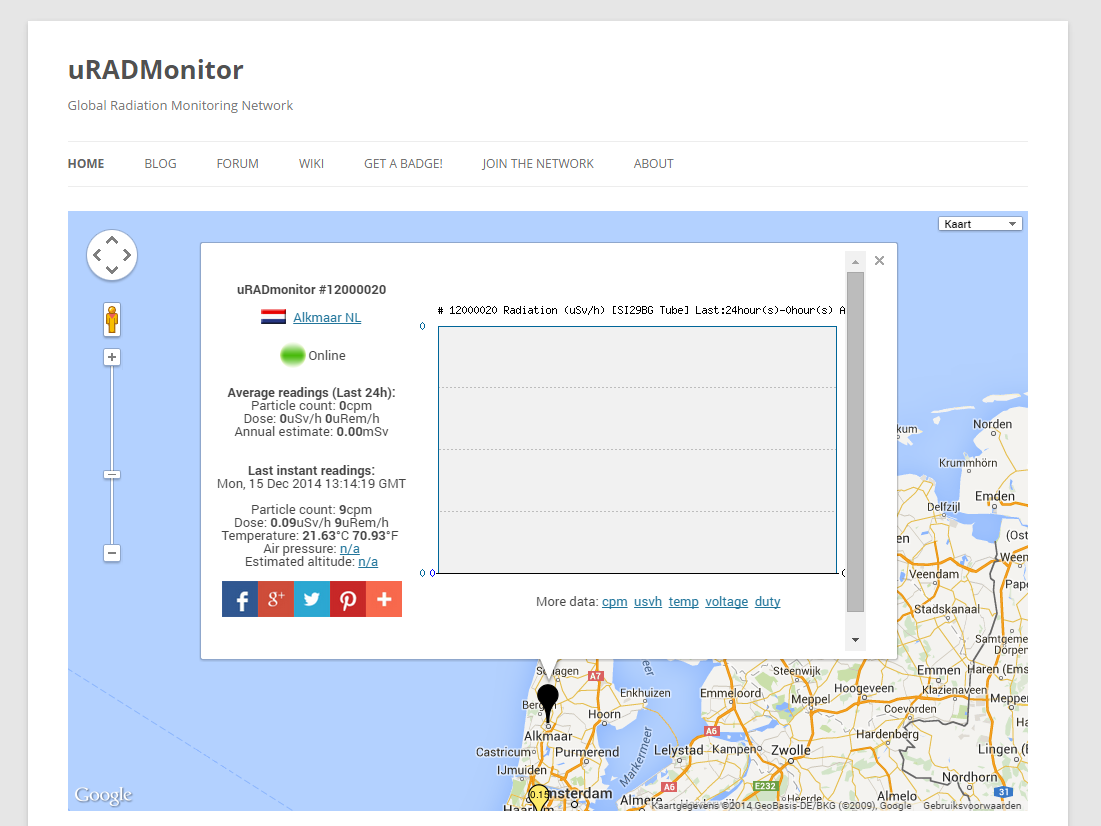Image resolution: width=1101 pixels, height=826 pixels.
Task: Open the ABOUT menu item
Action: 653,164
